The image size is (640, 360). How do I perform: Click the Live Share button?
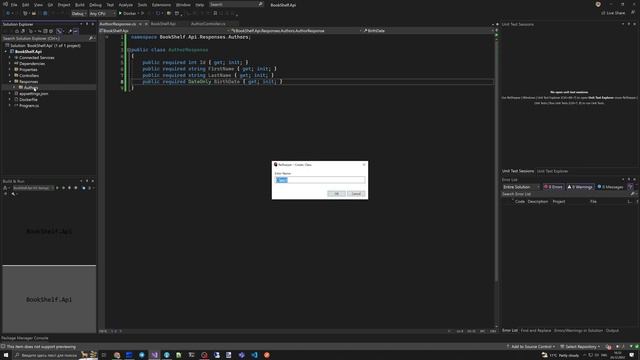click(x=613, y=13)
